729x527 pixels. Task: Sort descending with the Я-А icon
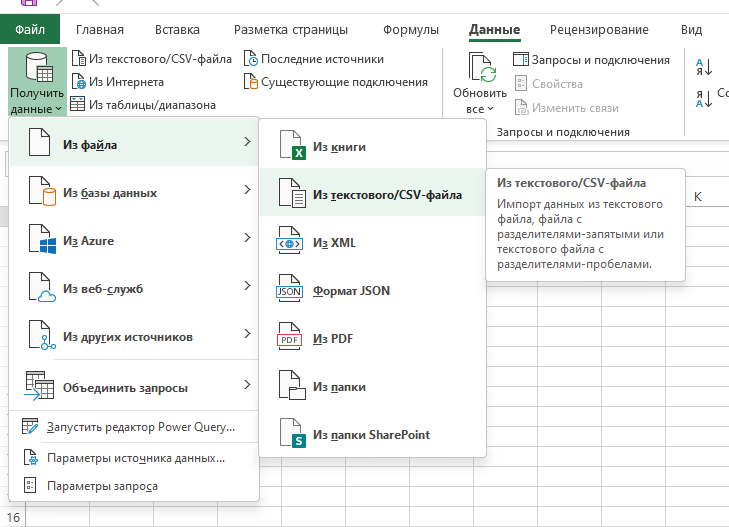point(703,99)
